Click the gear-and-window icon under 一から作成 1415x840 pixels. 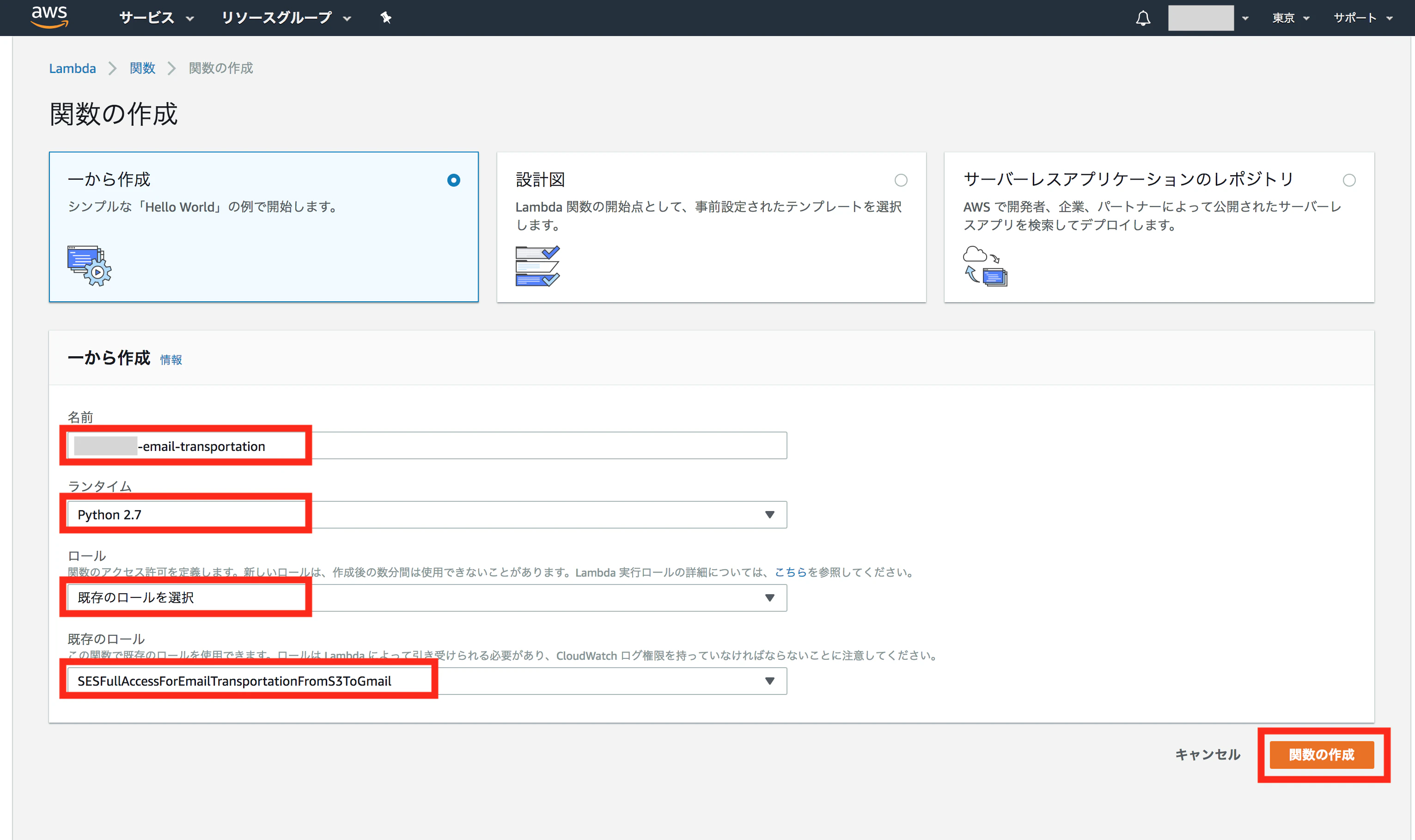coord(90,266)
